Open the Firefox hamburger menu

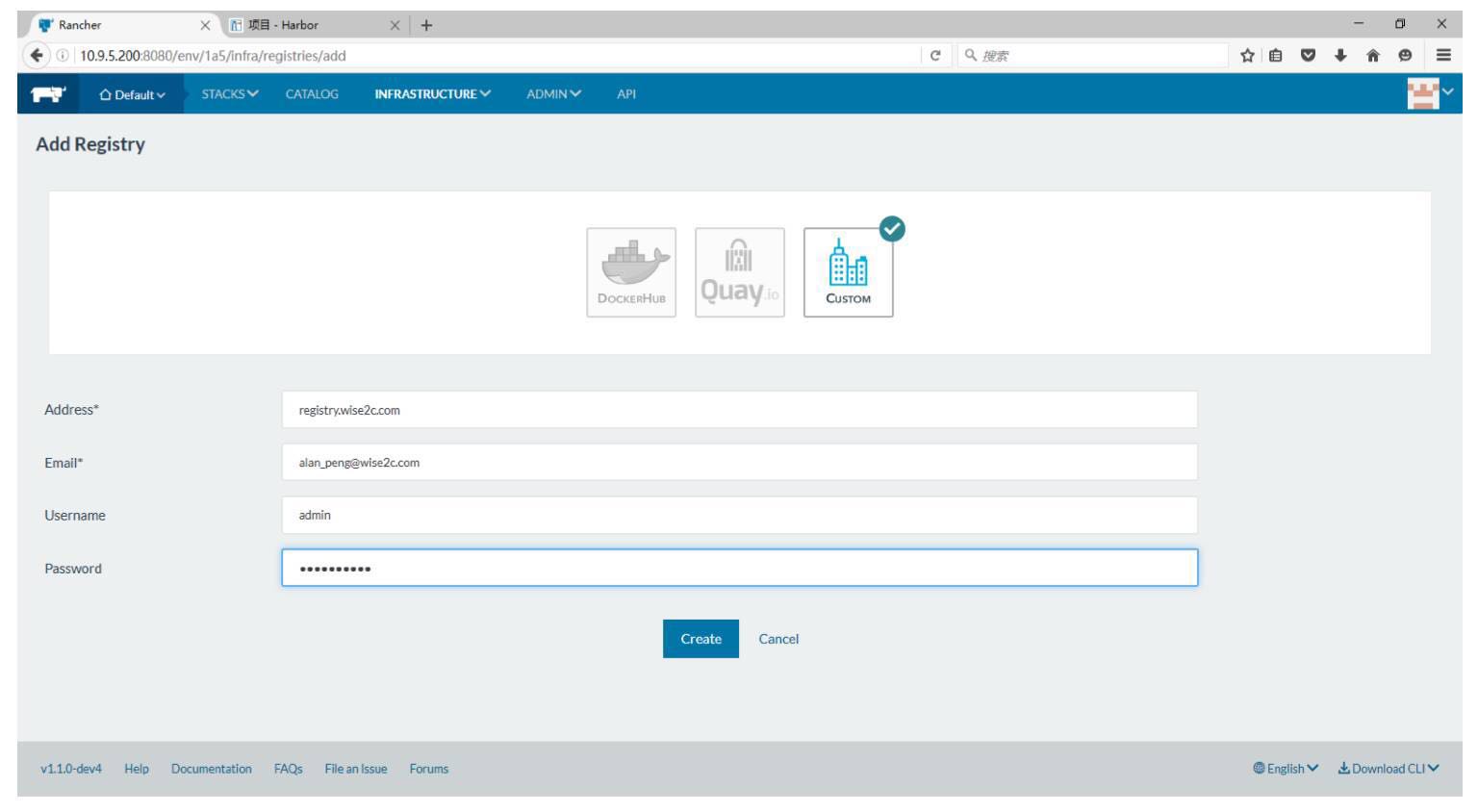point(1443,56)
